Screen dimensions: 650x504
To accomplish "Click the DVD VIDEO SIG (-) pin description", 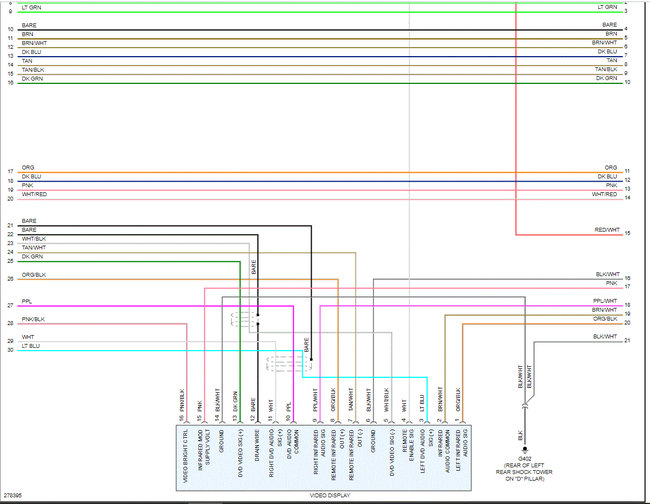I will pos(392,452).
